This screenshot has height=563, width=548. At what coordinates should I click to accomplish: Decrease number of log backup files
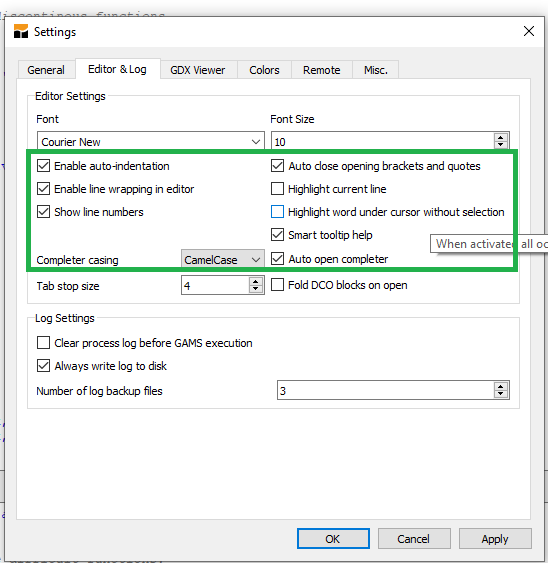point(501,394)
